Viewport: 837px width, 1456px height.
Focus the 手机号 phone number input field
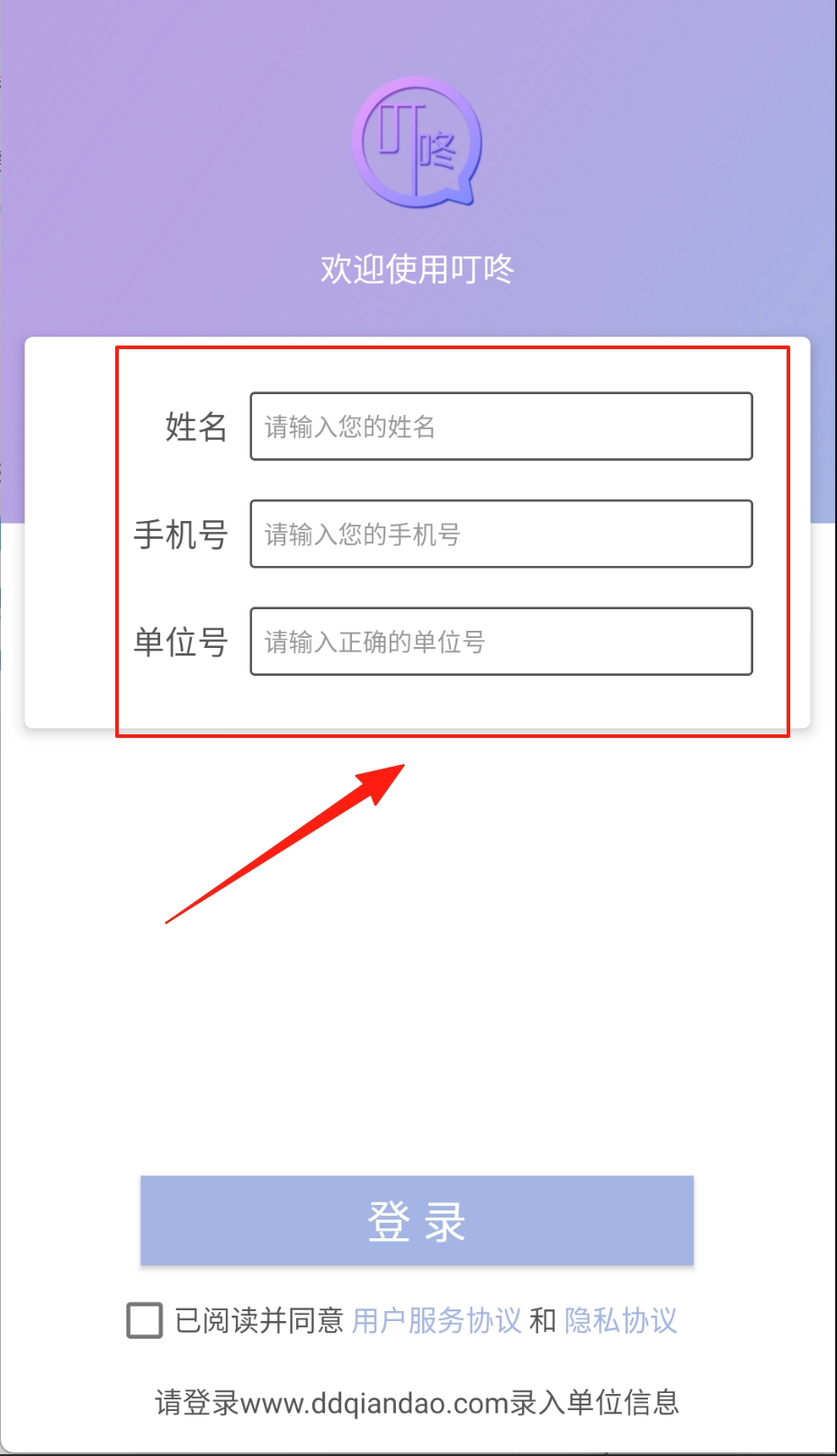(x=501, y=534)
